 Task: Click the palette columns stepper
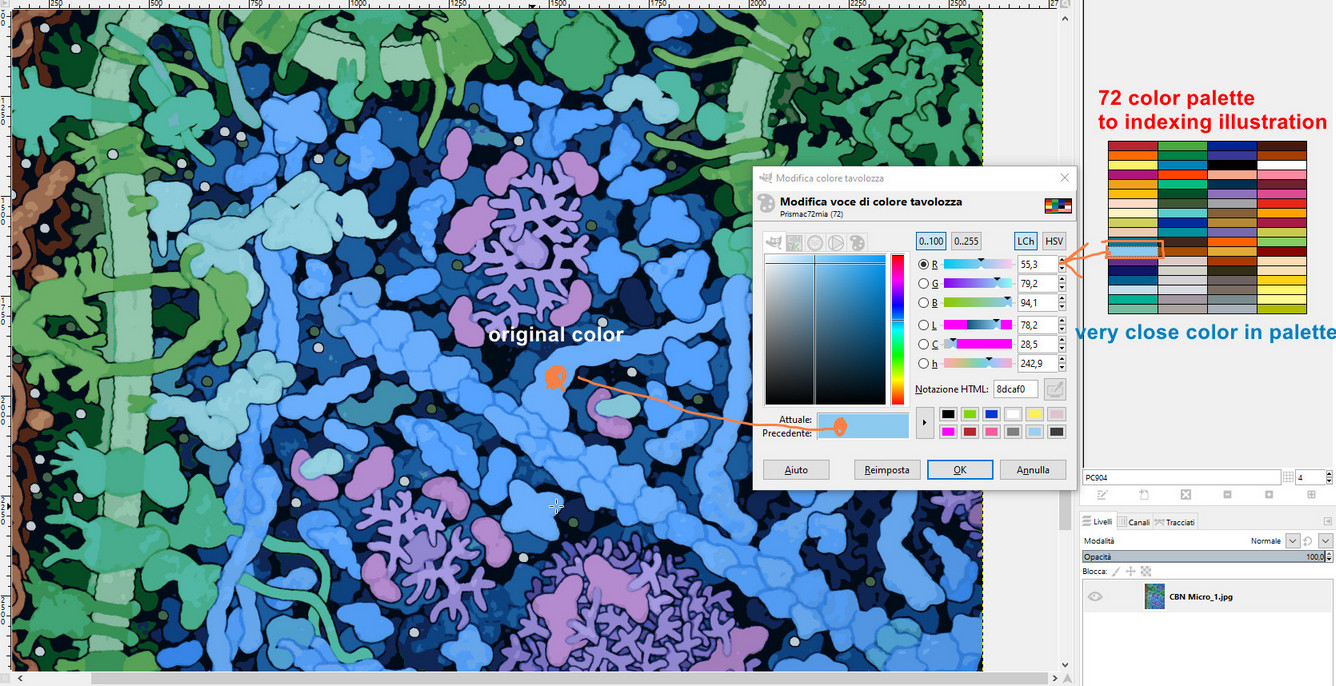pyautogui.click(x=1328, y=478)
